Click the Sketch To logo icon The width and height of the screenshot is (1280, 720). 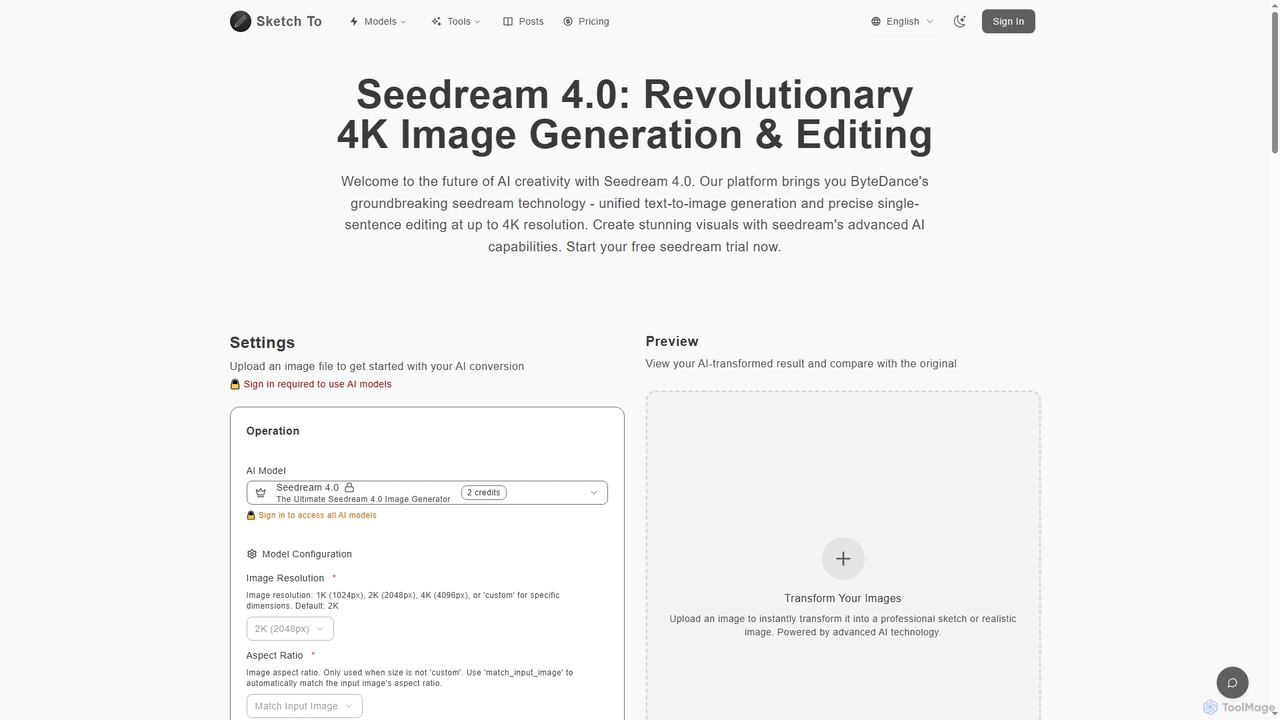tap(240, 21)
